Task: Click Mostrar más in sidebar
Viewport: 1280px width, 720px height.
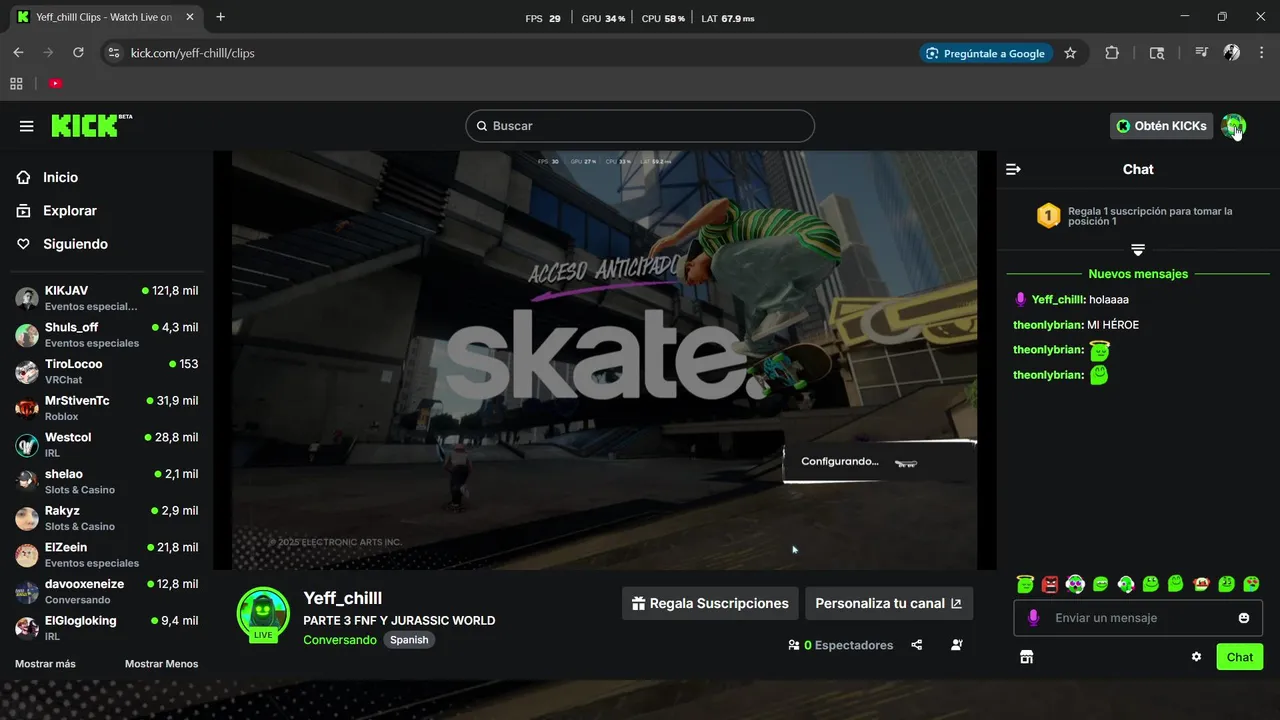Action: point(45,664)
